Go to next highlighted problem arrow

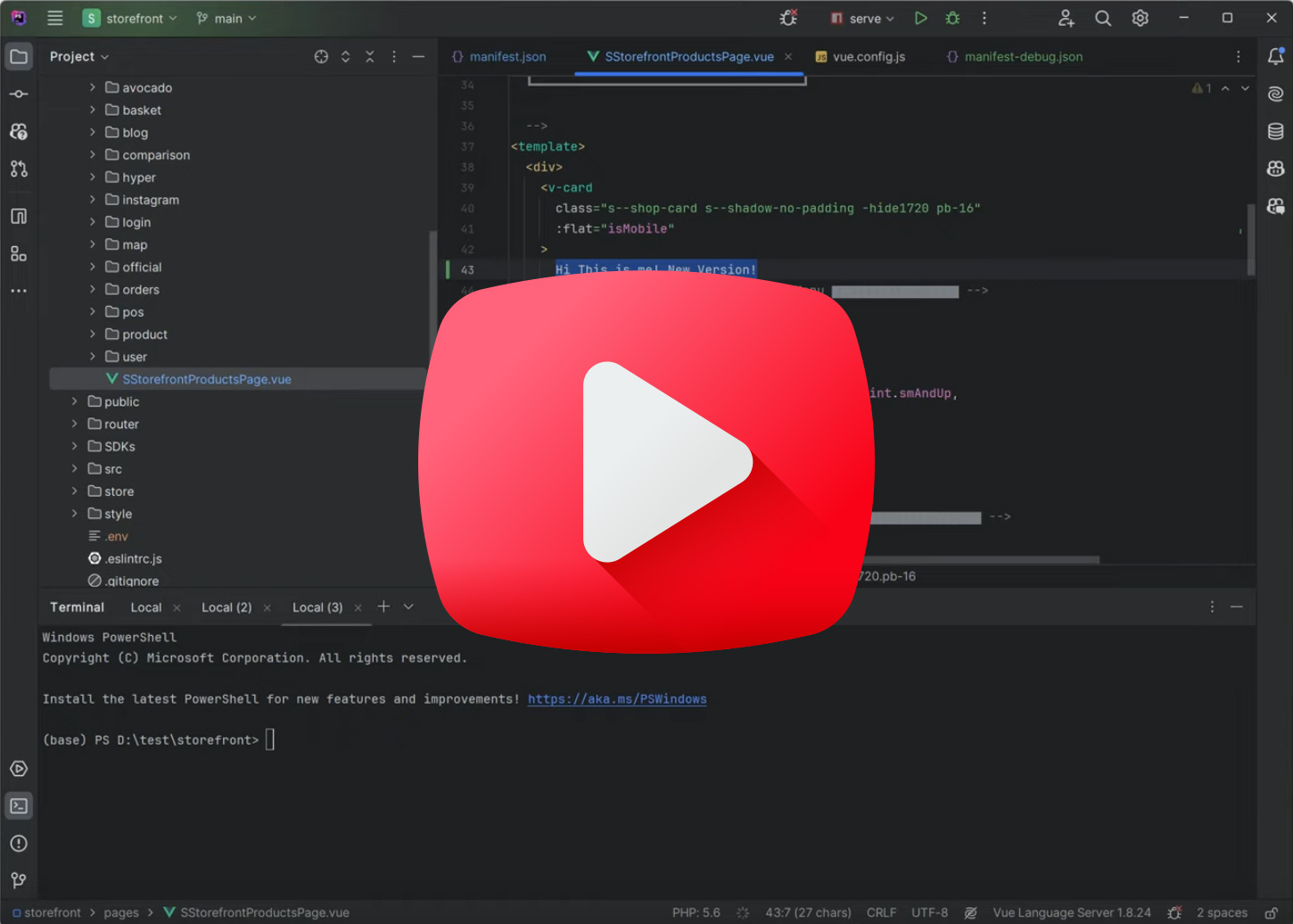[1246, 88]
